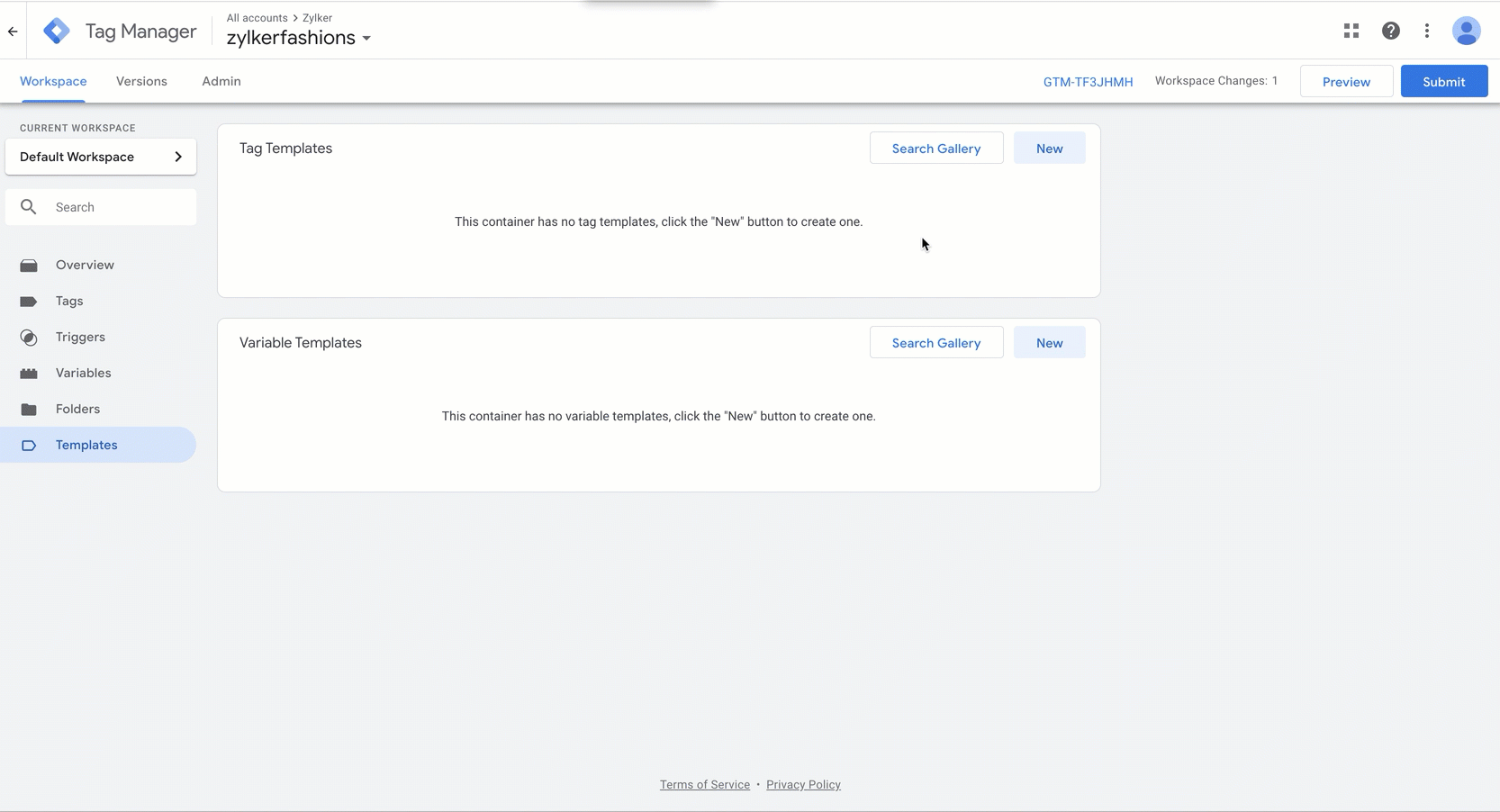Click the back arrow icon

[13, 32]
